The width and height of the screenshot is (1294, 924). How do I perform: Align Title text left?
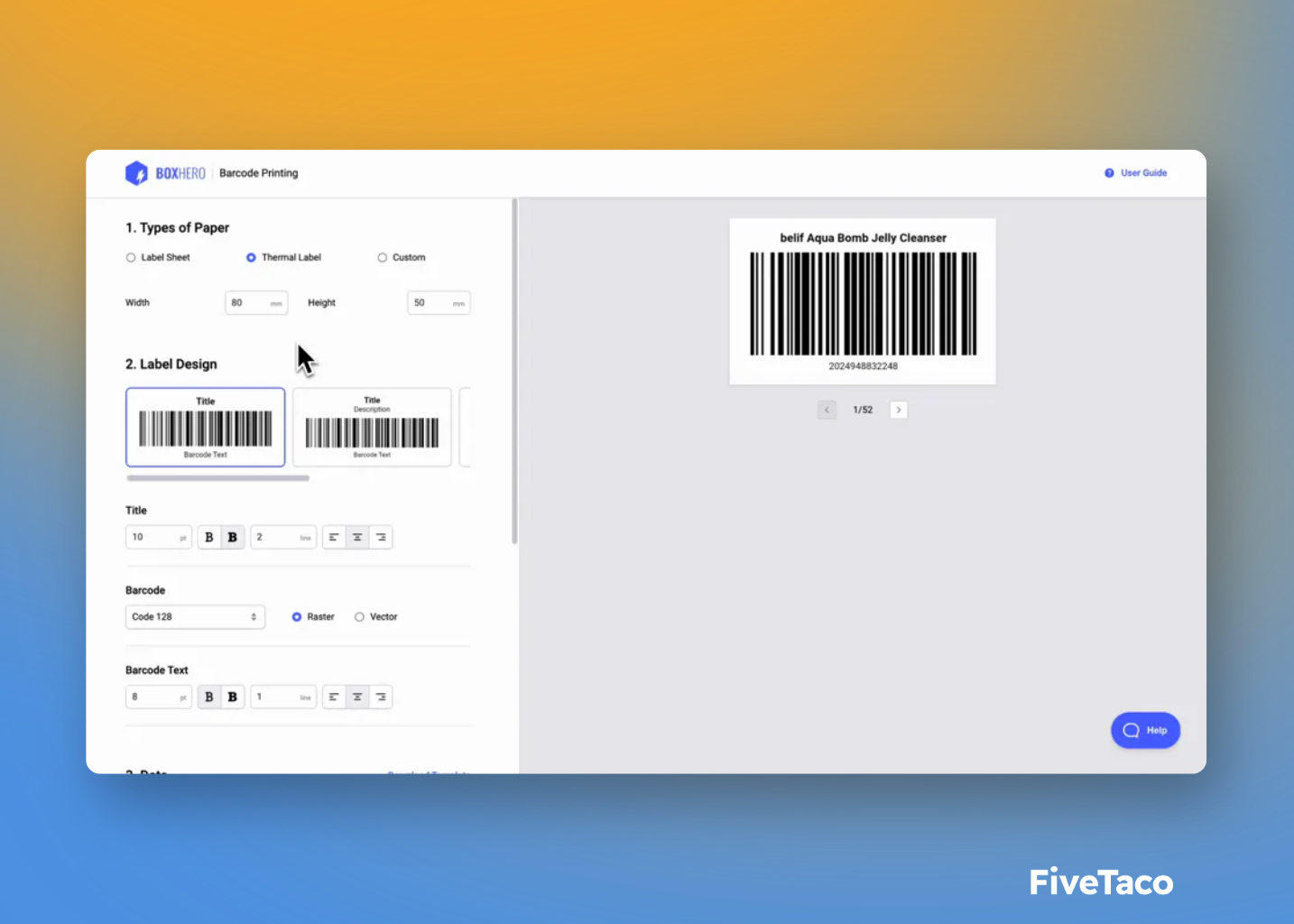point(334,537)
